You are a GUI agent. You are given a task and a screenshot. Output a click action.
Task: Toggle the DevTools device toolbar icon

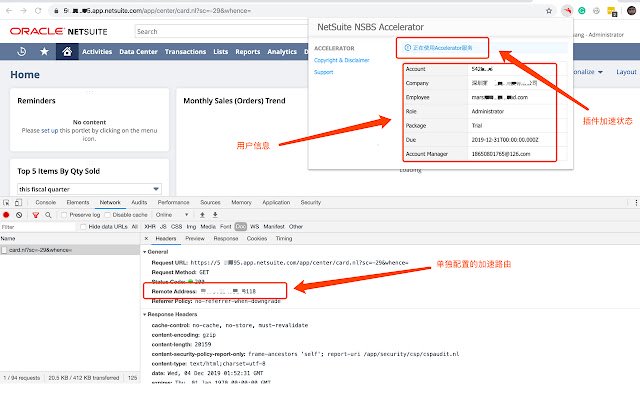point(18,202)
